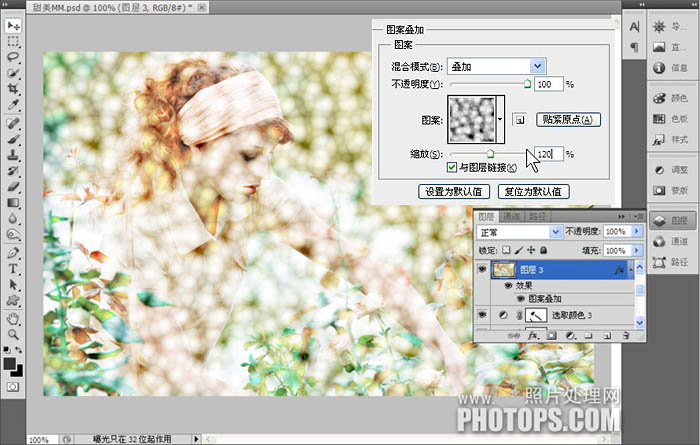Select the Blur tool
This screenshot has height=445, width=700.
click(x=13, y=219)
